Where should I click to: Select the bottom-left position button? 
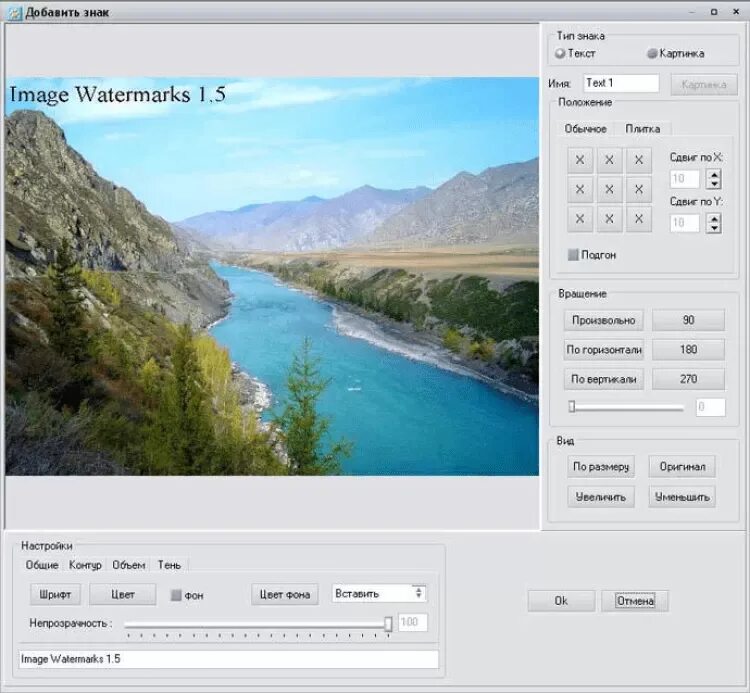pyautogui.click(x=580, y=219)
